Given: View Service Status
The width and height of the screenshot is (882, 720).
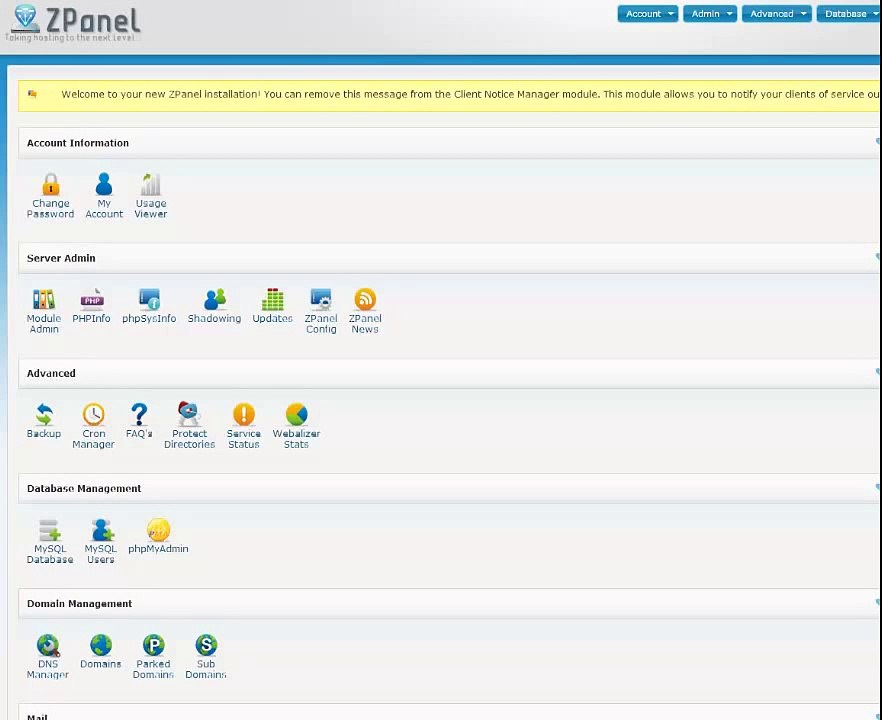Looking at the screenshot, I should 244,426.
